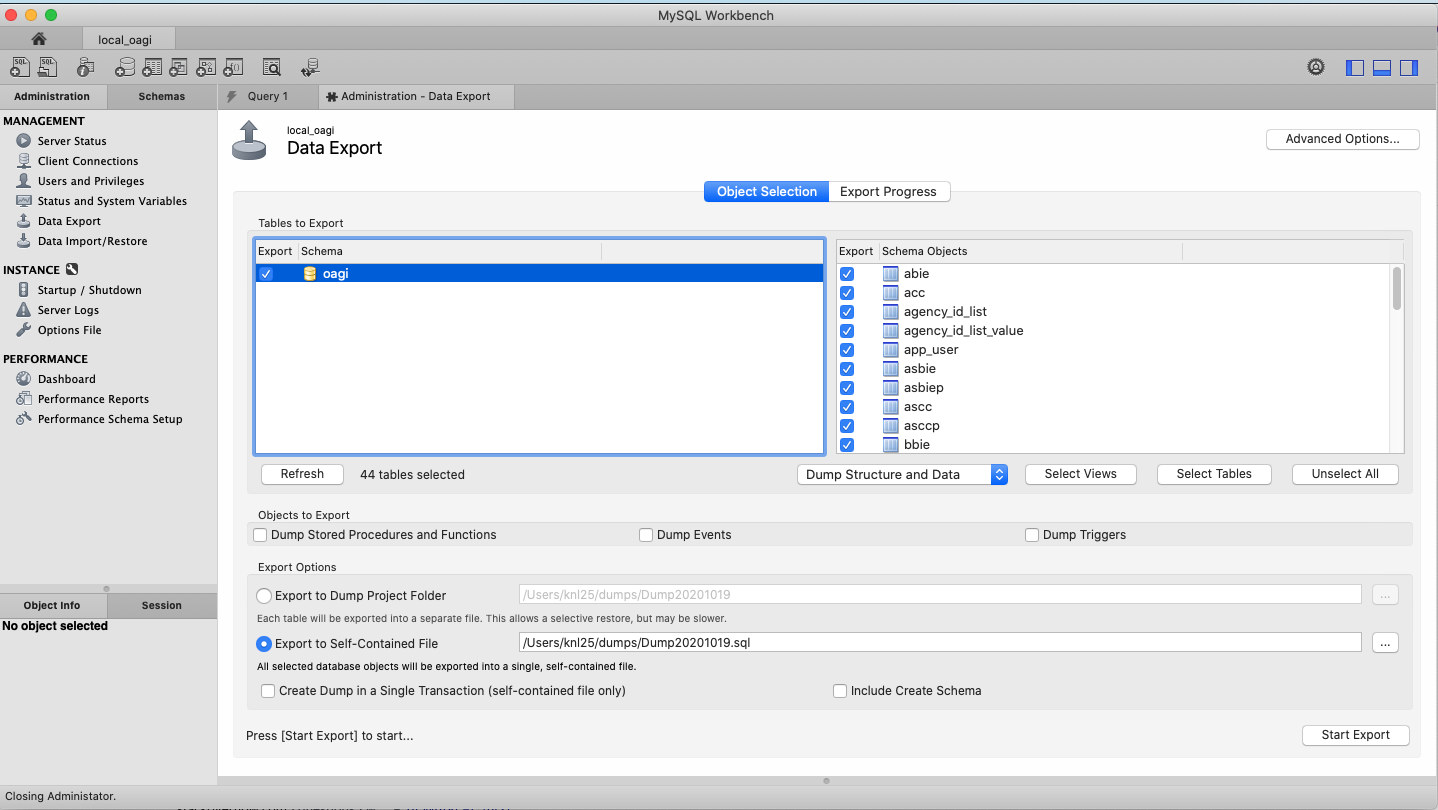The width and height of the screenshot is (1438, 810).
Task: Click the Client Connections sidebar icon
Action: 23,161
